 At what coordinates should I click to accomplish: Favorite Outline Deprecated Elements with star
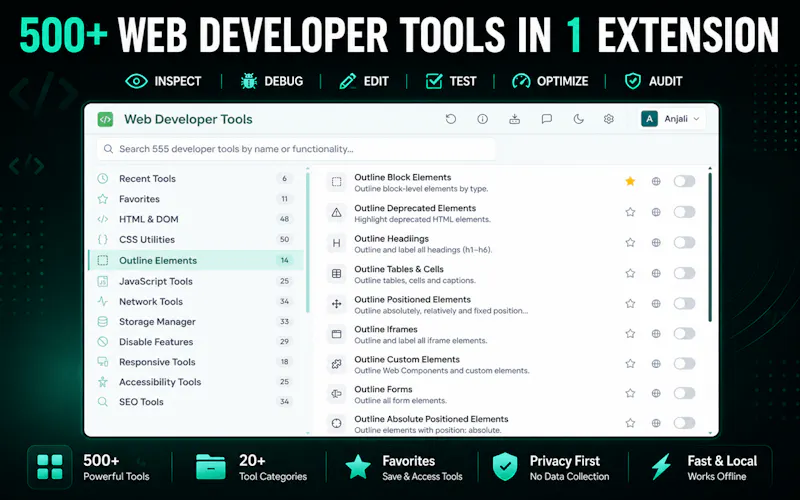630,212
